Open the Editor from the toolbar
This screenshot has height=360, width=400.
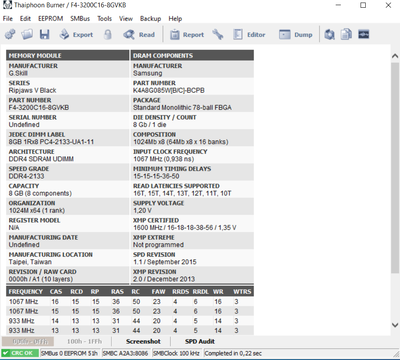tap(249, 34)
